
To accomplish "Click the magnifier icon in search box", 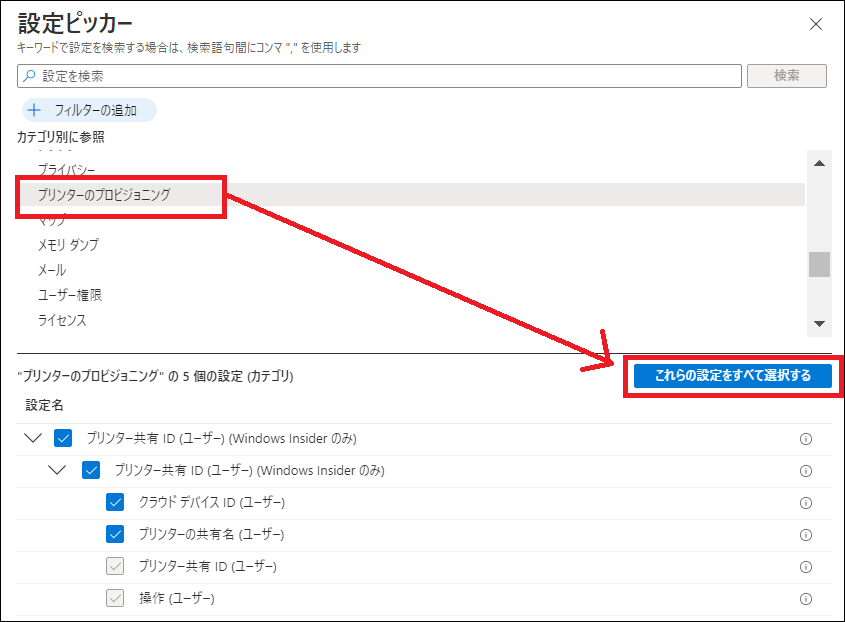I will 29,76.
